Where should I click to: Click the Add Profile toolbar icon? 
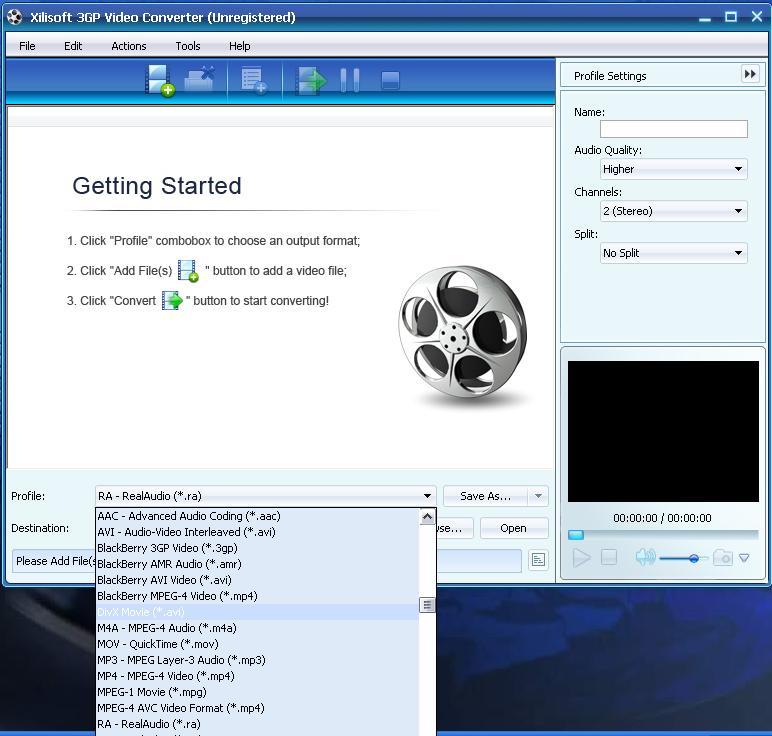click(x=254, y=80)
